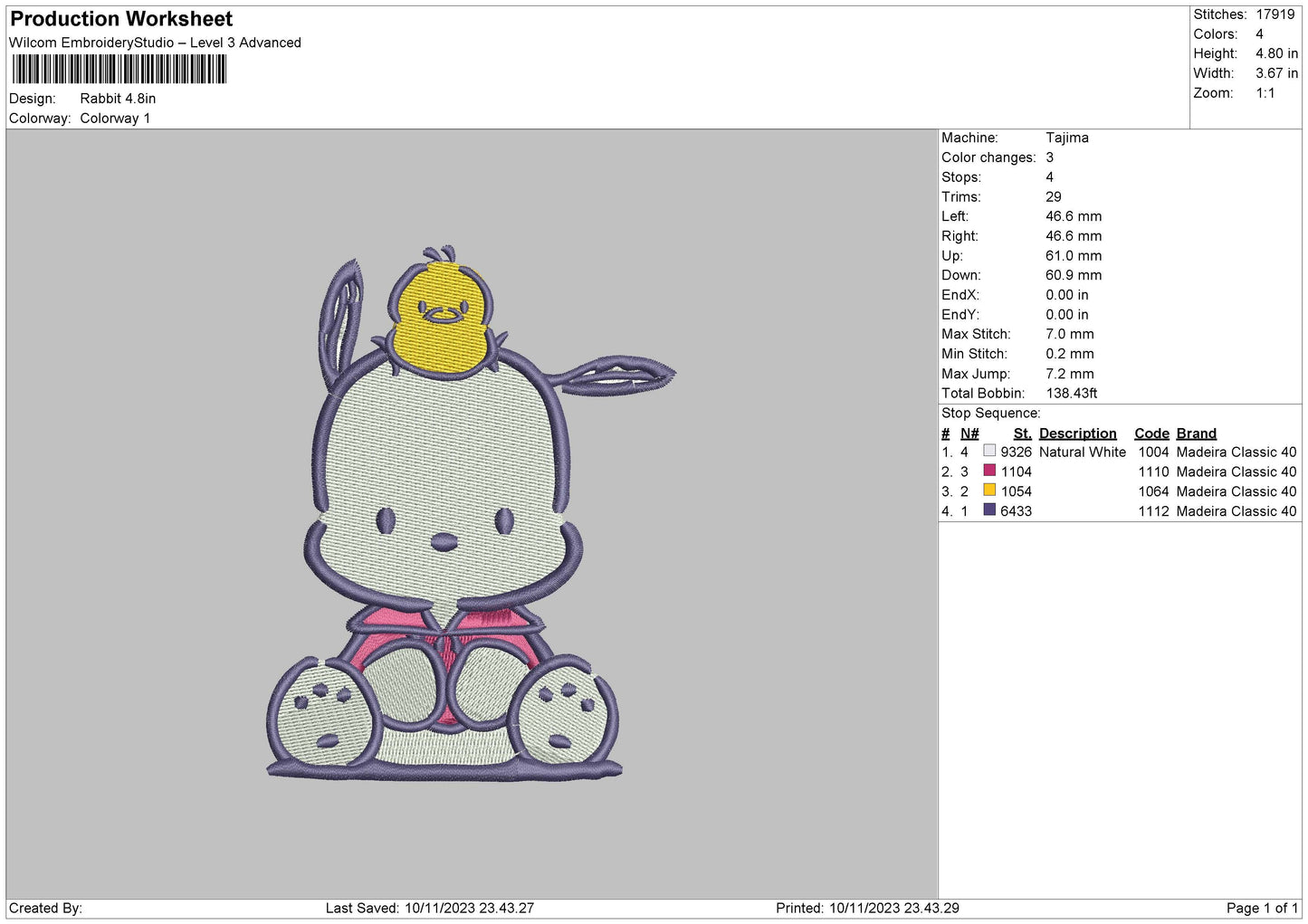This screenshot has height=924, width=1308.
Task: Click the 'St.' column header
Action: click(1023, 433)
